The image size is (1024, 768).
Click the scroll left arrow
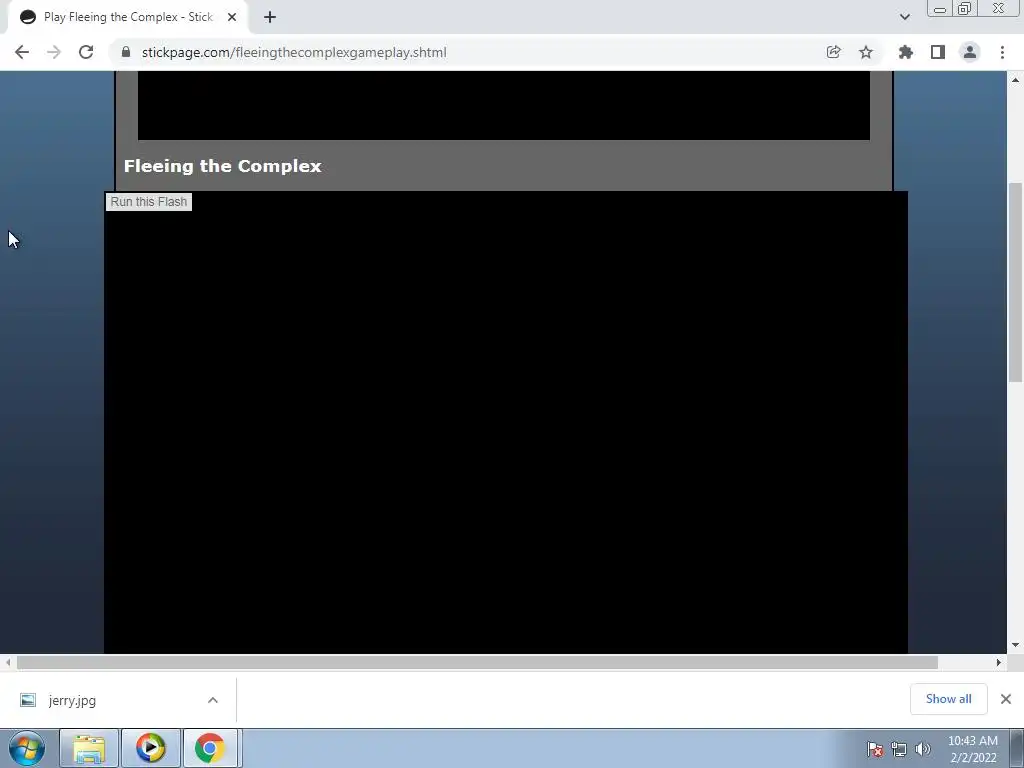[x=8, y=662]
